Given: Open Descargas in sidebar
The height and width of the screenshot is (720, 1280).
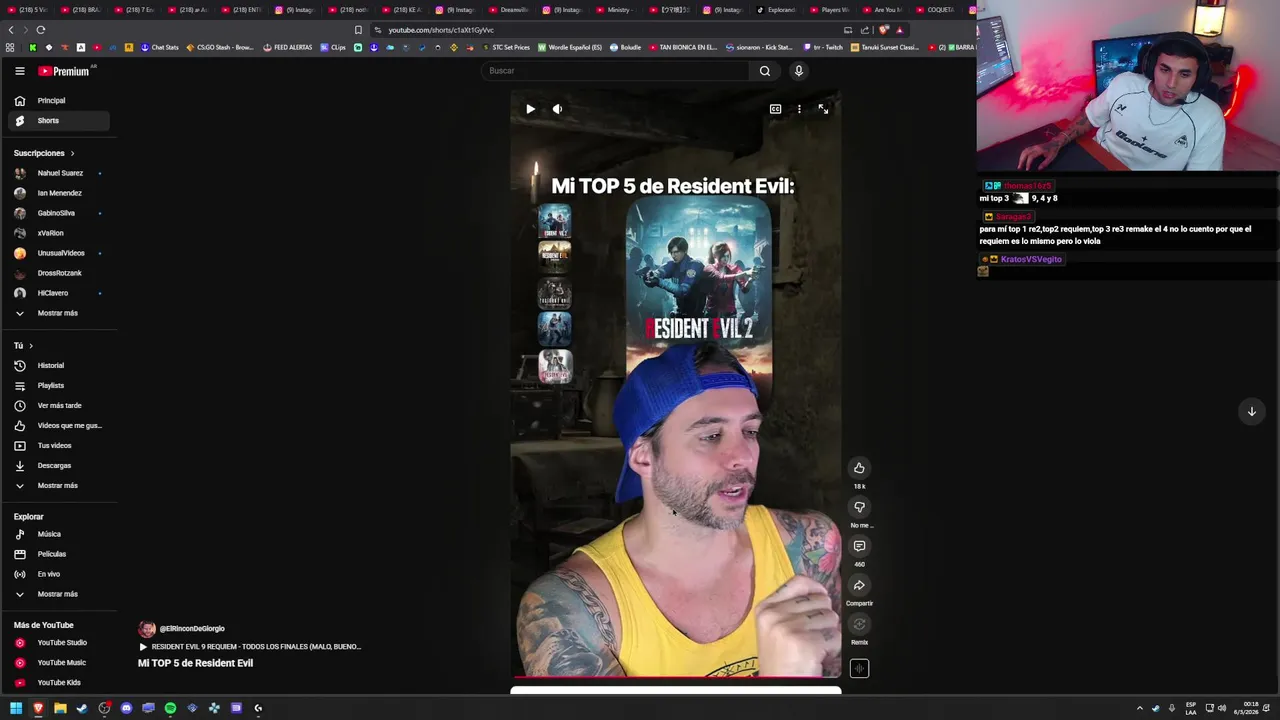Looking at the screenshot, I should click(x=59, y=466).
